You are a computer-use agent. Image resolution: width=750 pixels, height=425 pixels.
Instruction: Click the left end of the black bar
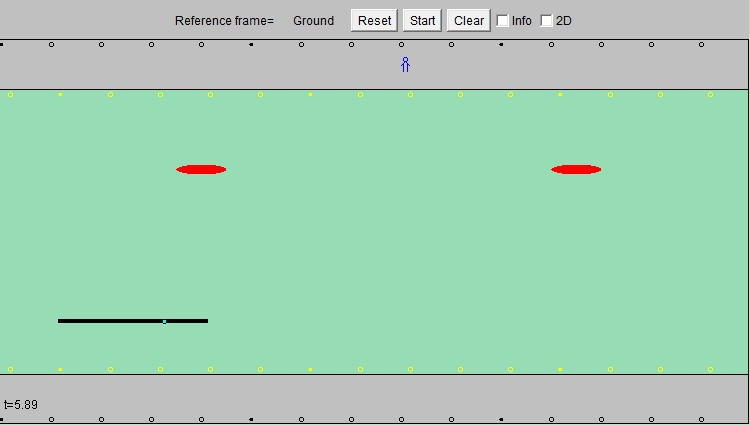60,321
